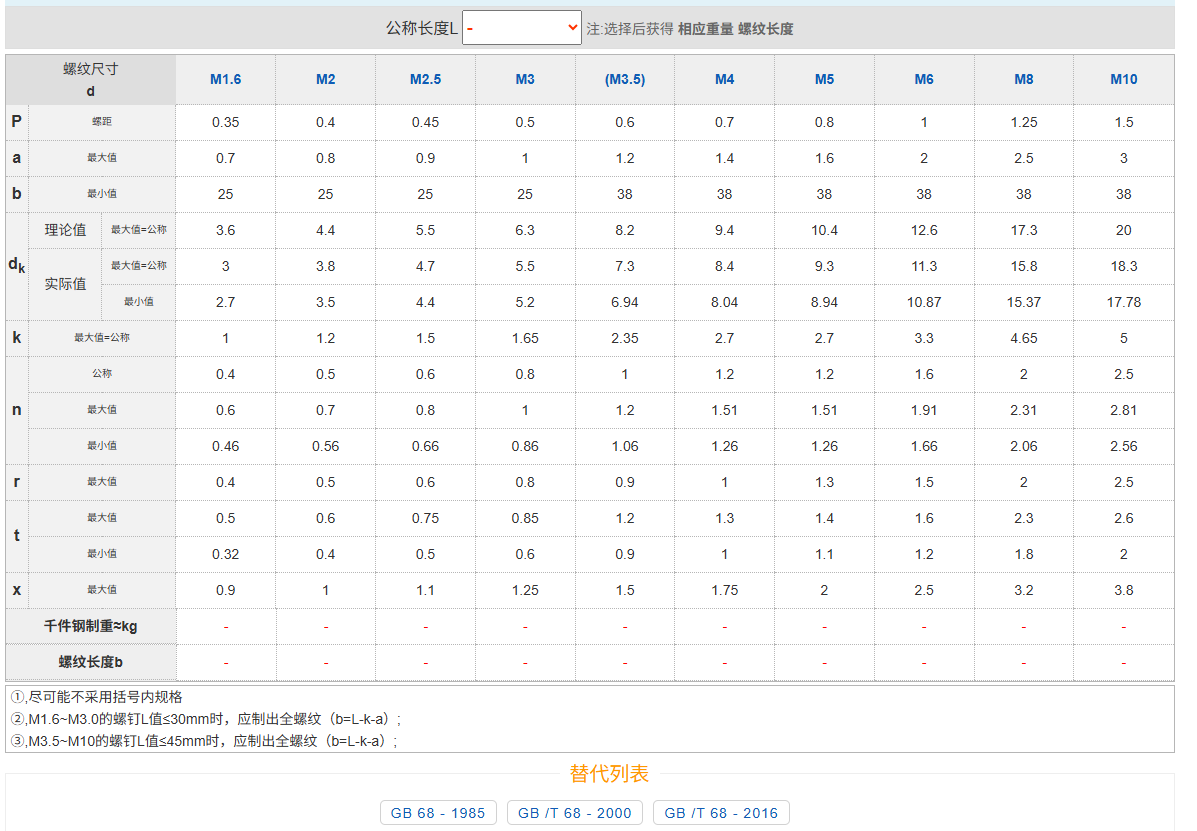Open the GB /T 68 - 2000 standard
The width and height of the screenshot is (1197, 831).
click(x=575, y=813)
